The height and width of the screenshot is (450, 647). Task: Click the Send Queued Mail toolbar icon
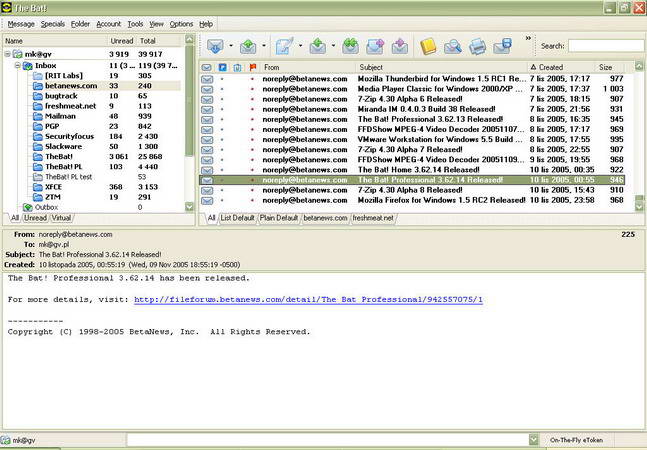(x=247, y=46)
